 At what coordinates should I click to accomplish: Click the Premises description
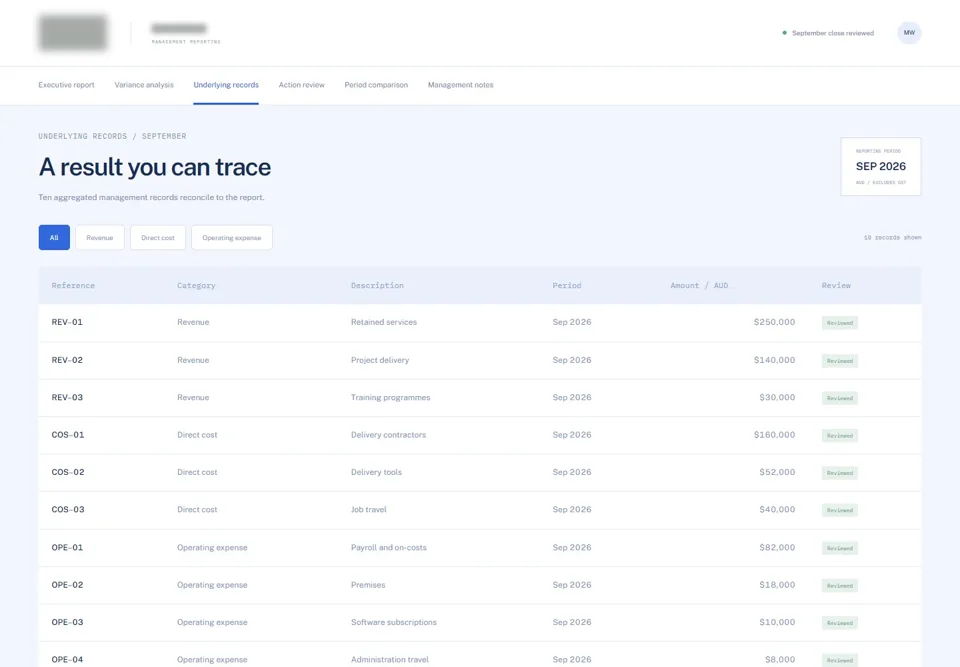click(x=368, y=585)
